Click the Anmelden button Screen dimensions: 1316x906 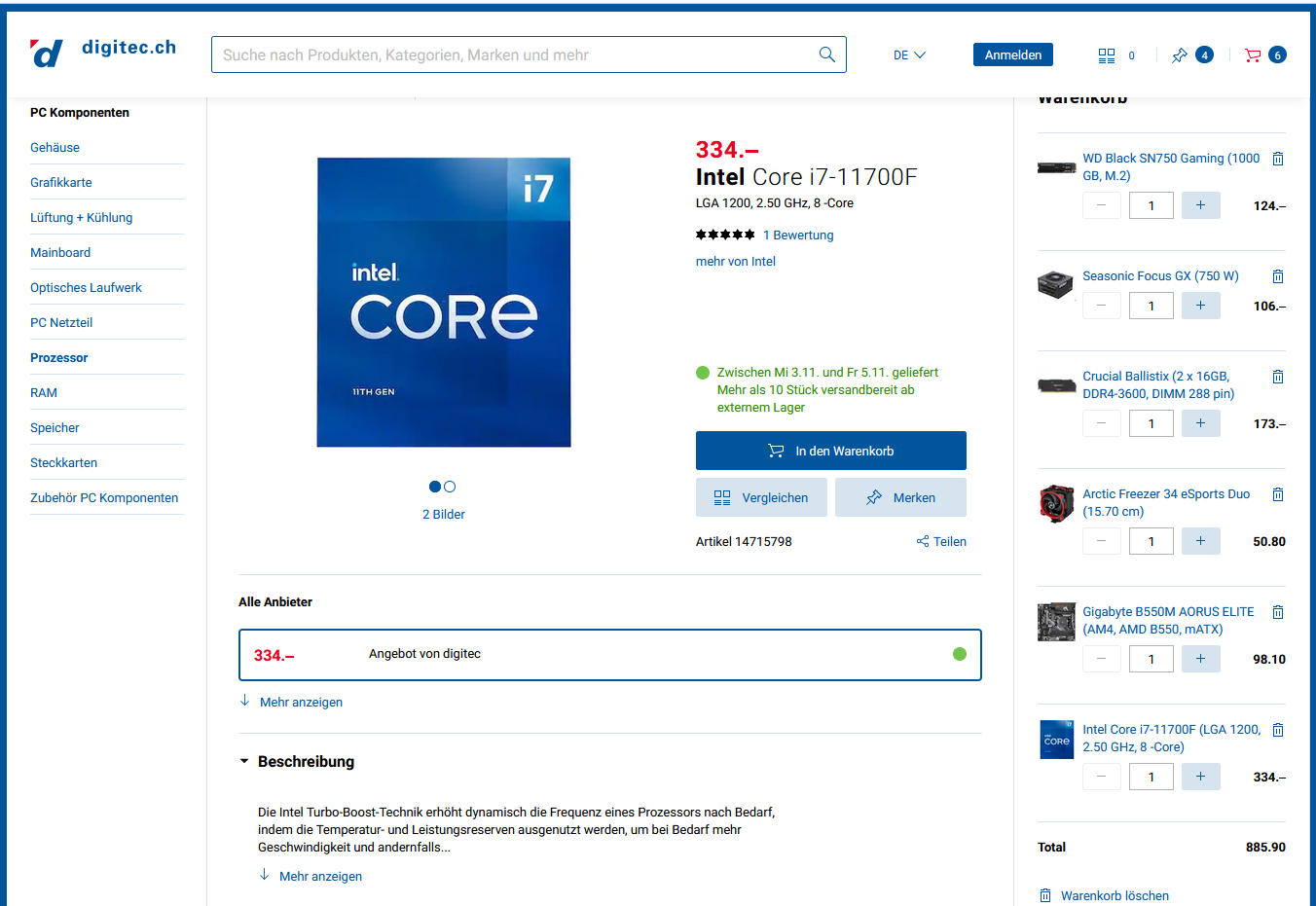click(x=1013, y=54)
